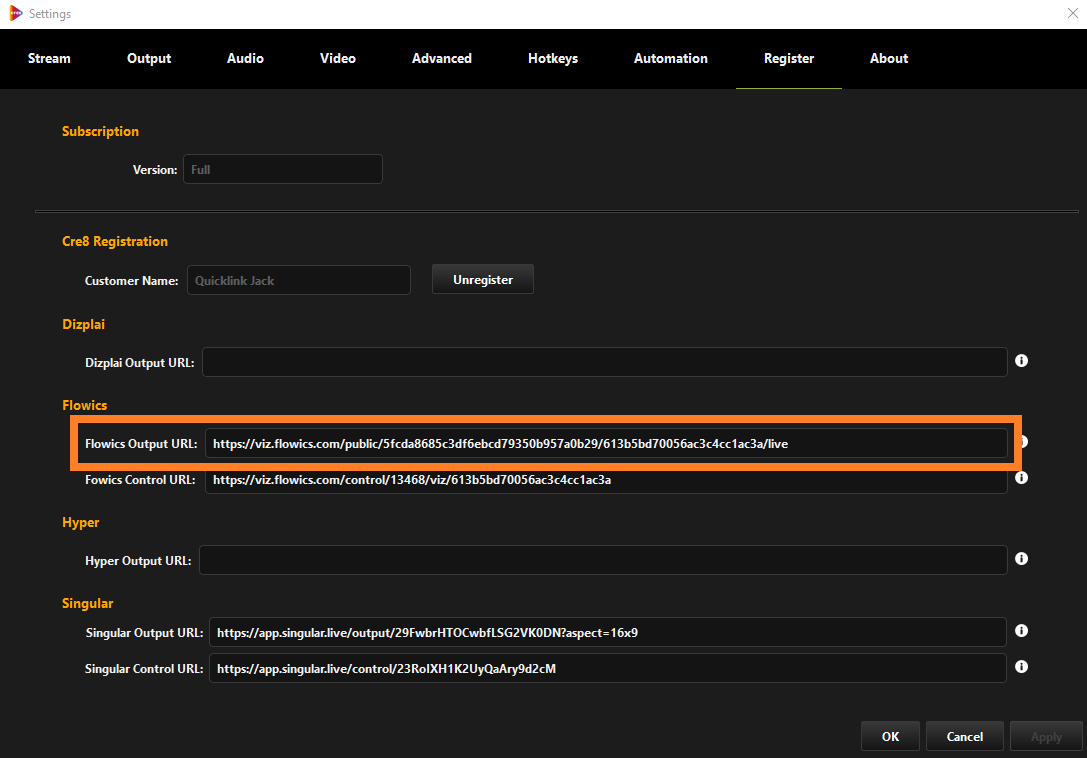Click the Fowics Control URL field
1087x758 pixels.
click(x=606, y=479)
